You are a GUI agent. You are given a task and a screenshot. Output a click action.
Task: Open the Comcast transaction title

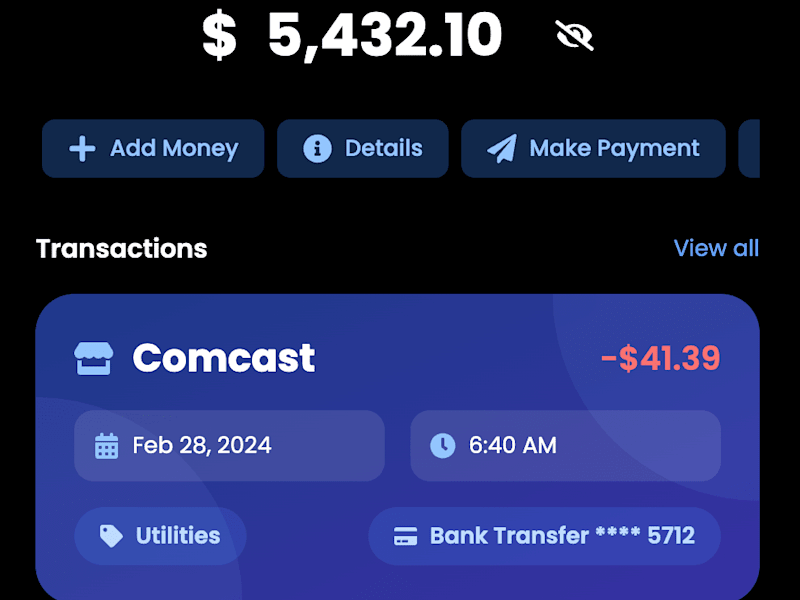223,358
